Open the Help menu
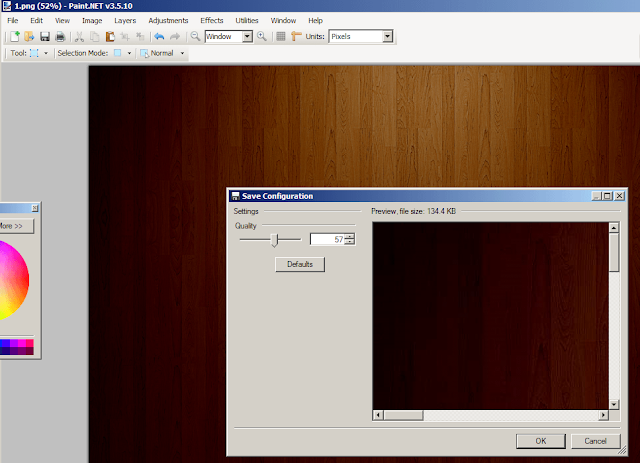This screenshot has height=463, width=640. [x=315, y=20]
